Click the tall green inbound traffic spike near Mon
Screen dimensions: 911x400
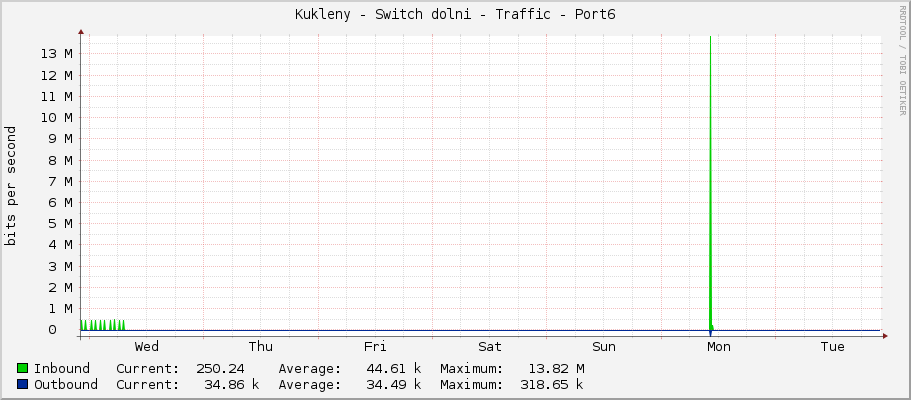pyautogui.click(x=711, y=183)
